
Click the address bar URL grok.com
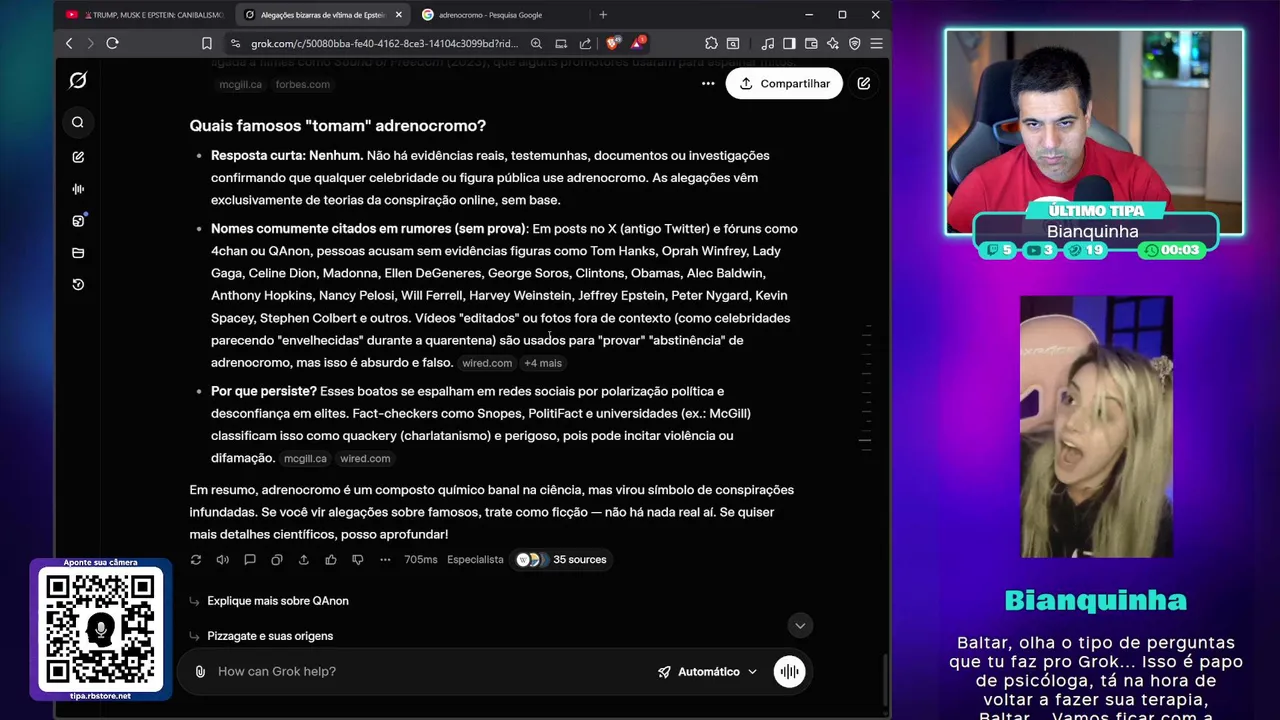point(385,43)
